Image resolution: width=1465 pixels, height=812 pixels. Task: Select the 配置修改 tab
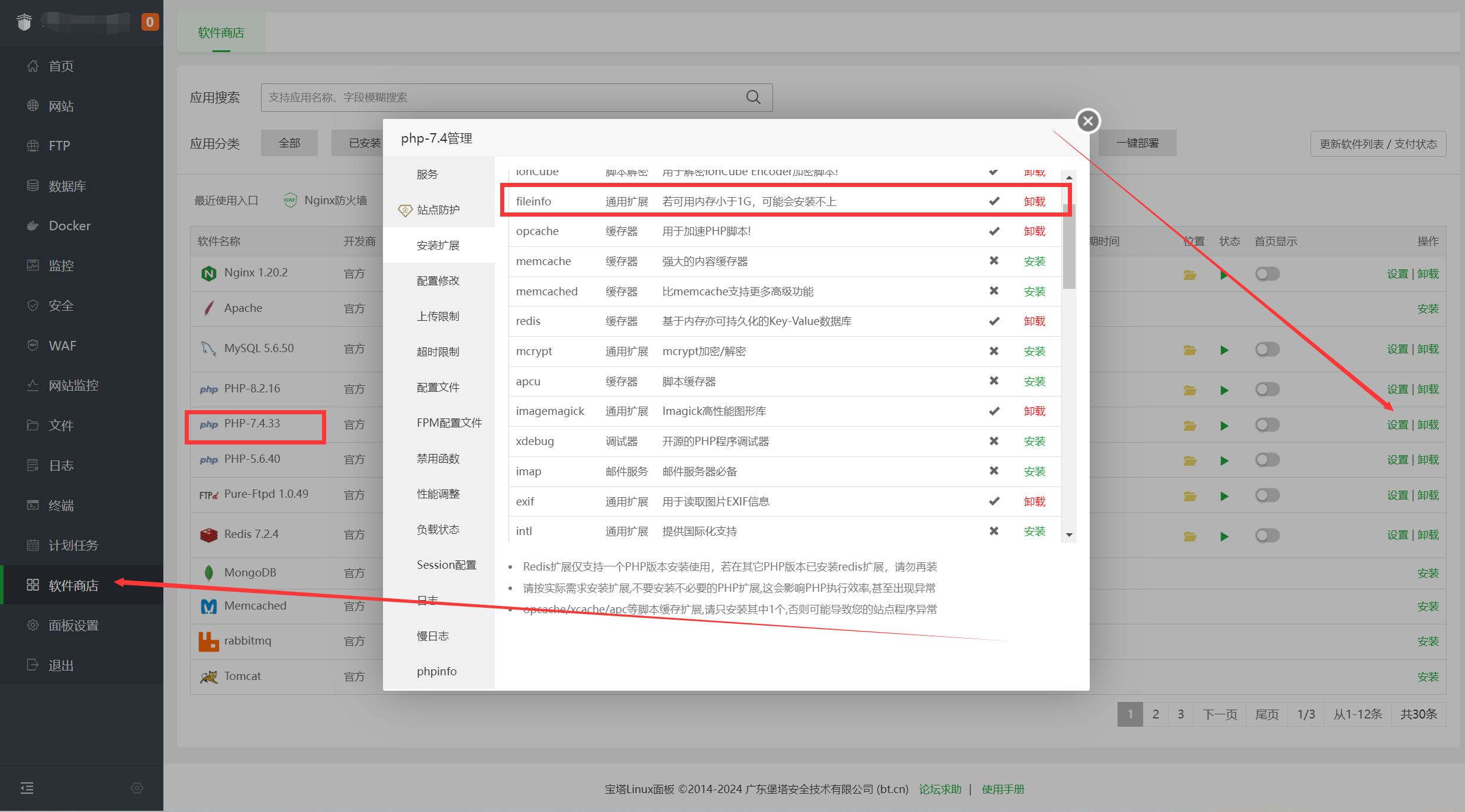point(439,281)
